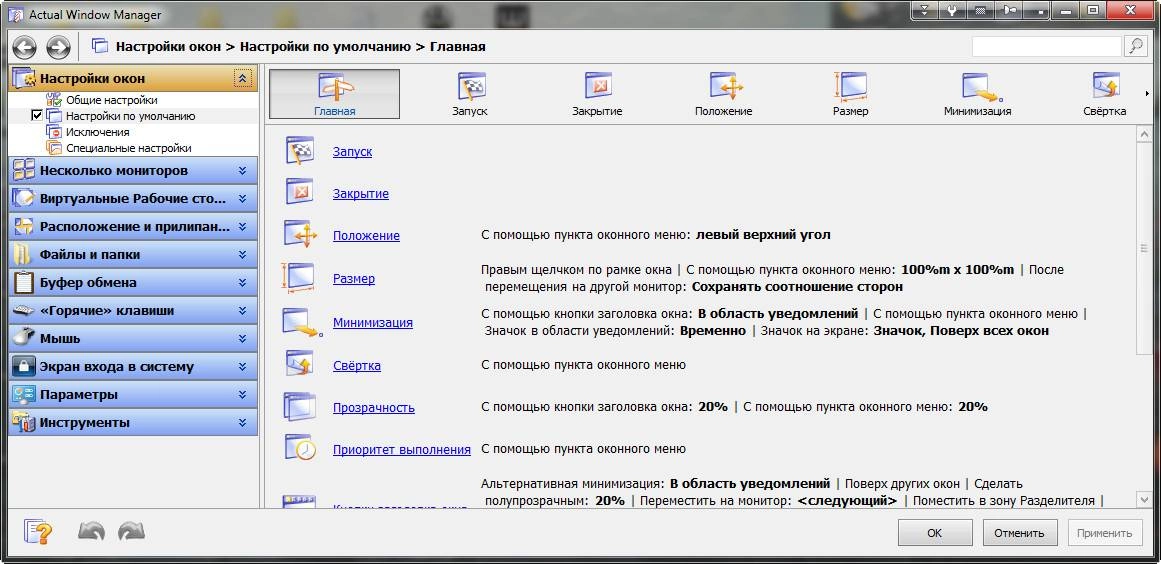The image size is (1161, 564).
Task: Expand the Инструменты section chevron
Action: [242, 423]
